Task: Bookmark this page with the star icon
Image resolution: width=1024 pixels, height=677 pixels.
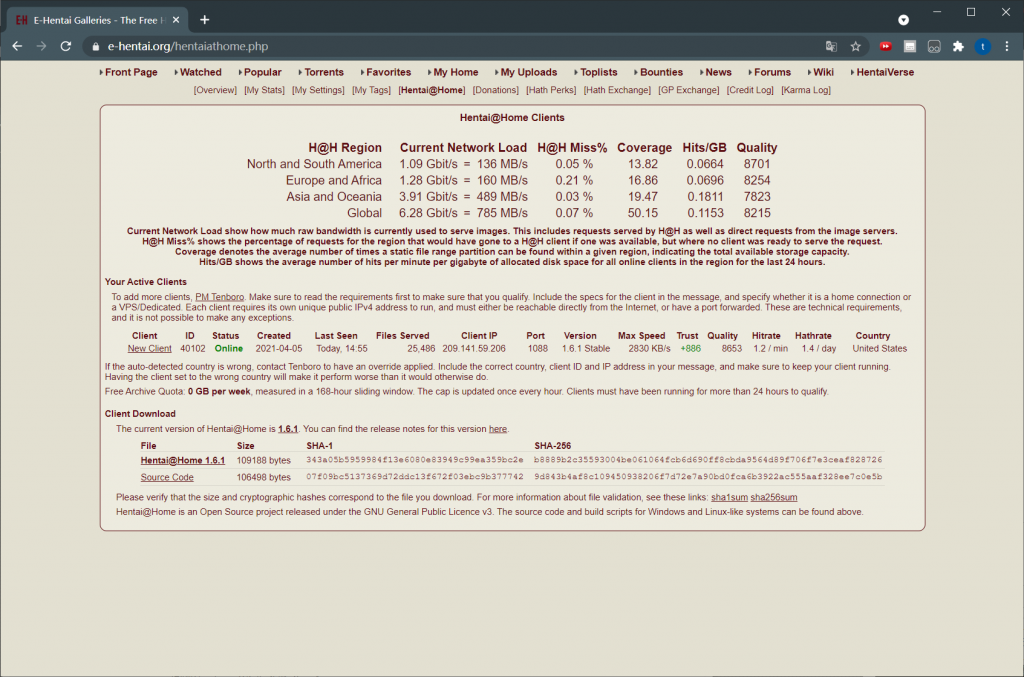Action: pos(856,46)
